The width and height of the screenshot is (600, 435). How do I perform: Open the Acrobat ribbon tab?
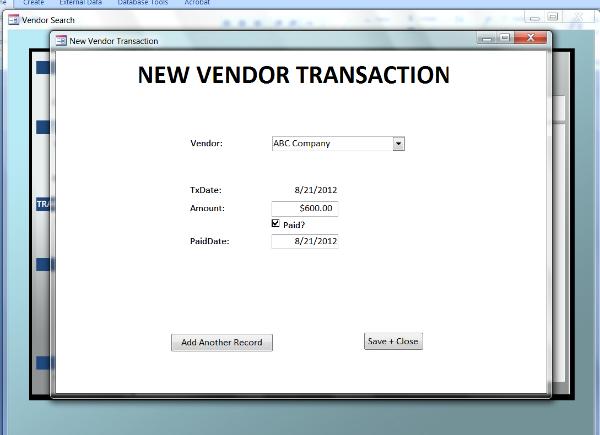click(x=196, y=3)
